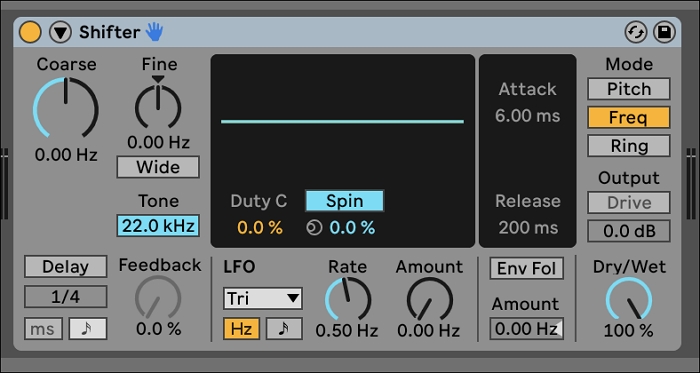
Task: Enable the Delay button
Action: point(66,267)
